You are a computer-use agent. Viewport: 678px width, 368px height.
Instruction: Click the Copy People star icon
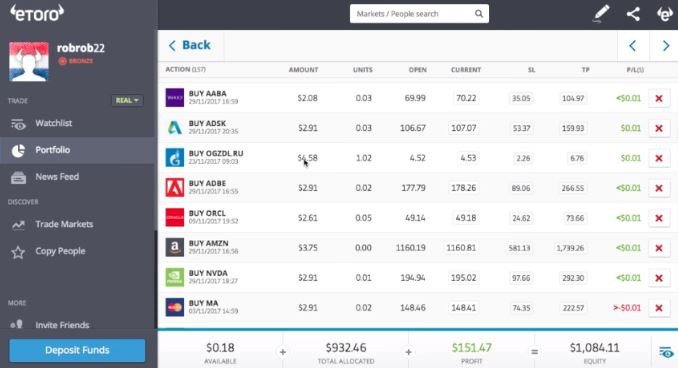pyautogui.click(x=18, y=252)
